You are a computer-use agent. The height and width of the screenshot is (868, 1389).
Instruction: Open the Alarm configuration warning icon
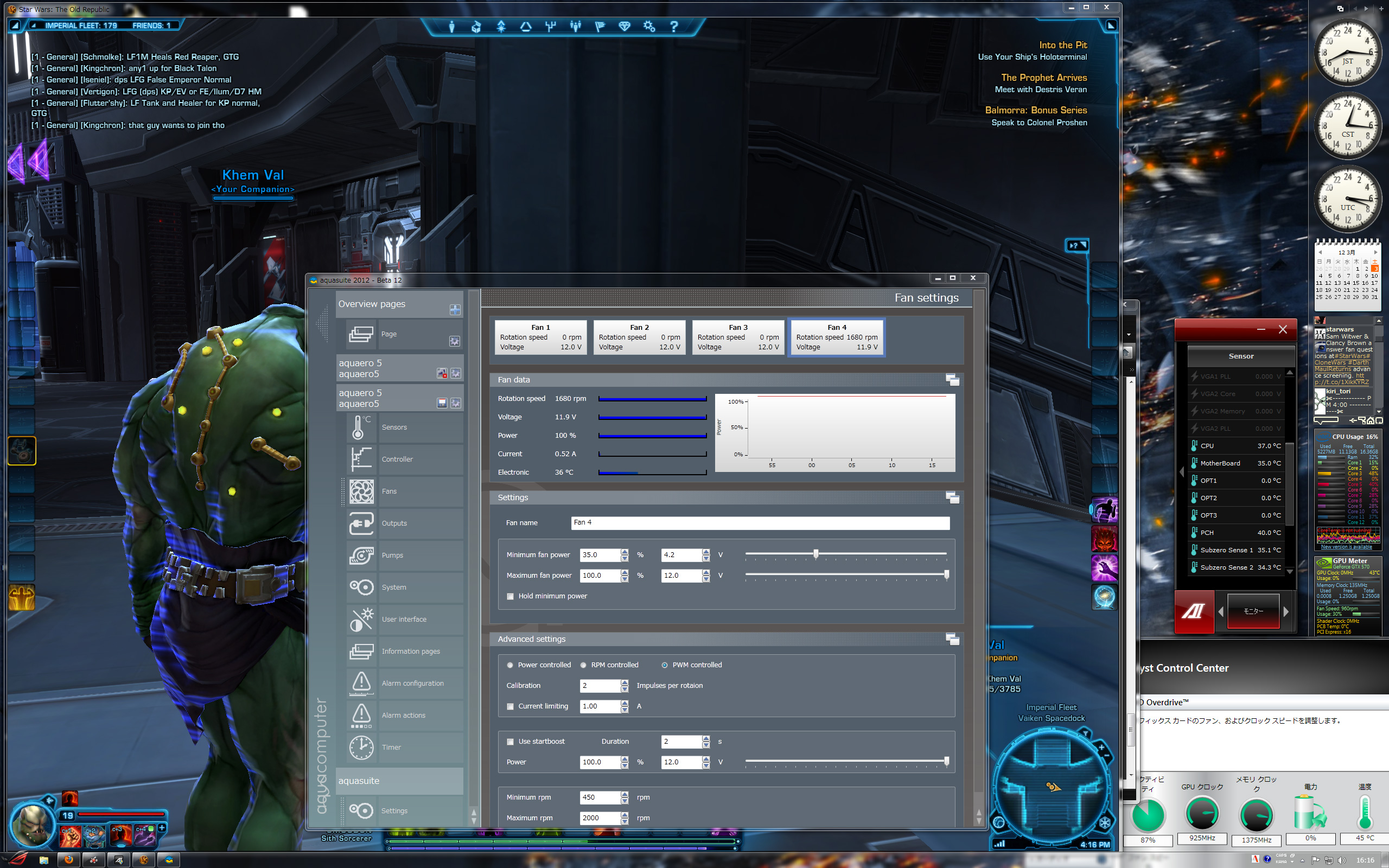[x=361, y=683]
